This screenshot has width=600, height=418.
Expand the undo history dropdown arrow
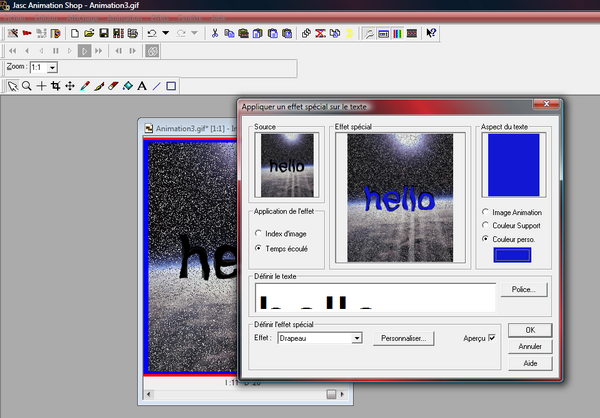click(166, 33)
